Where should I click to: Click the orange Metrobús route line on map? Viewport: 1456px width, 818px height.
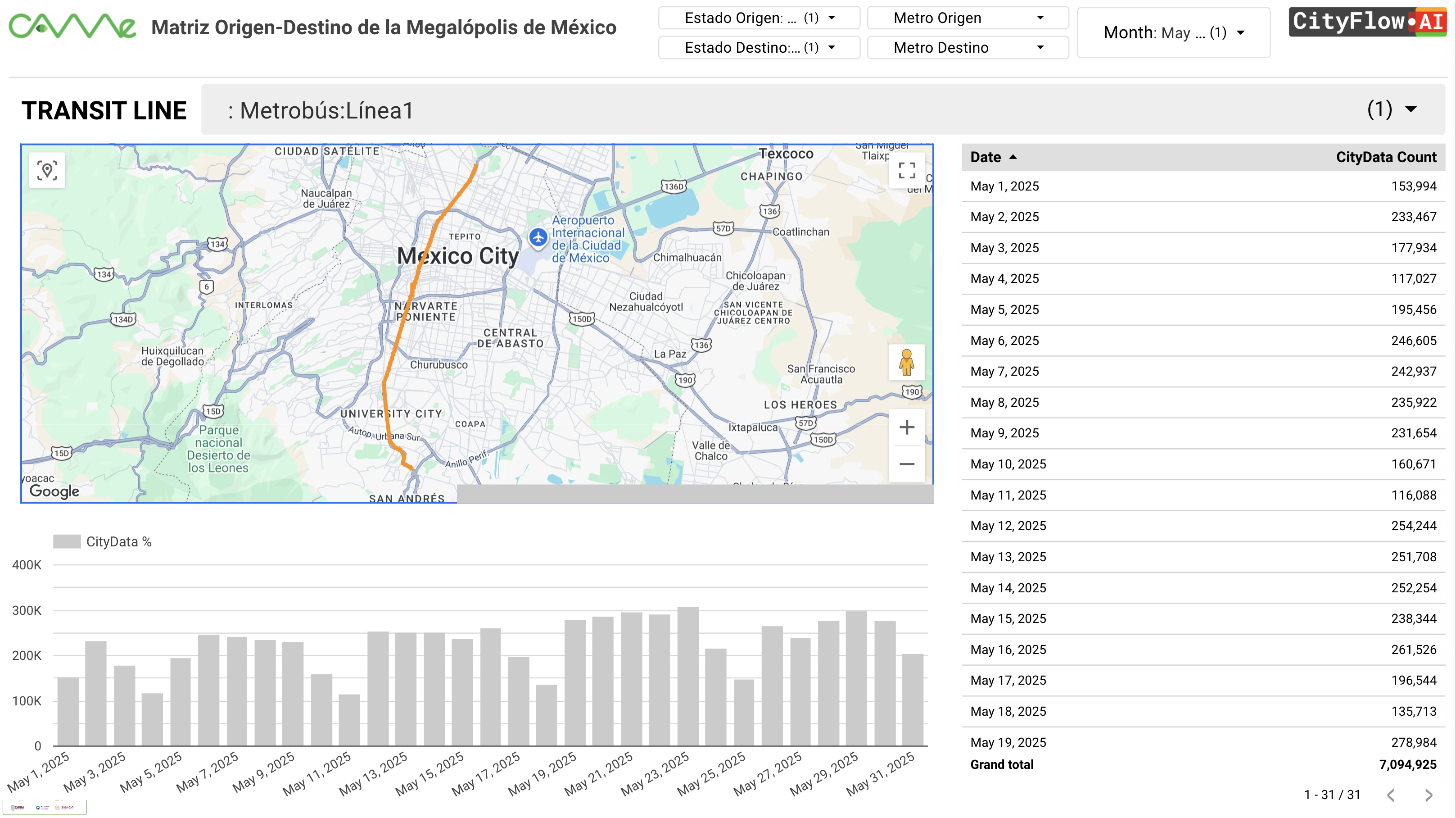pos(400,333)
